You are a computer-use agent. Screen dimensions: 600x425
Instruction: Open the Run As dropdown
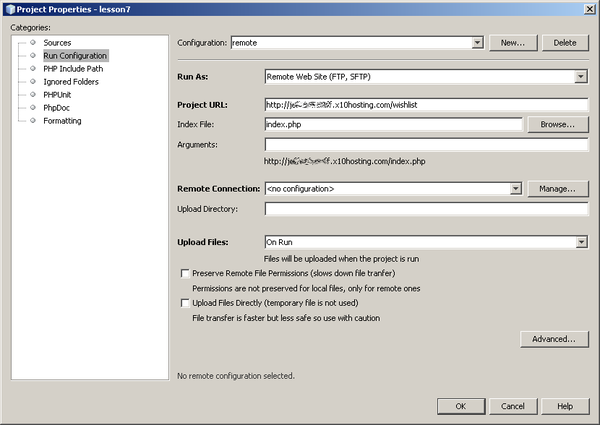[x=580, y=76]
